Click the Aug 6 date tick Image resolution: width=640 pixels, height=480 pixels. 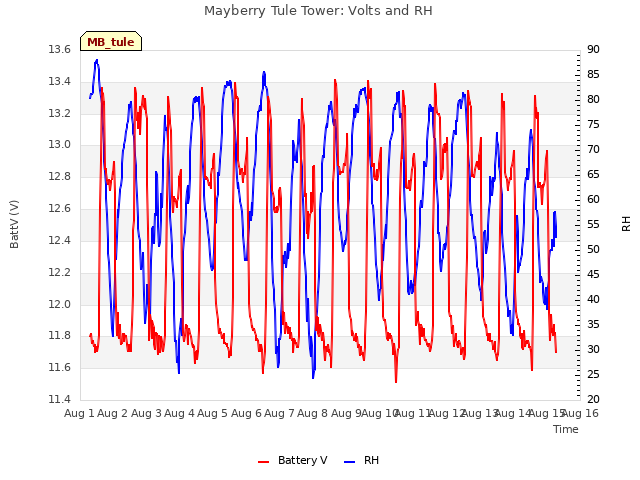(246, 413)
